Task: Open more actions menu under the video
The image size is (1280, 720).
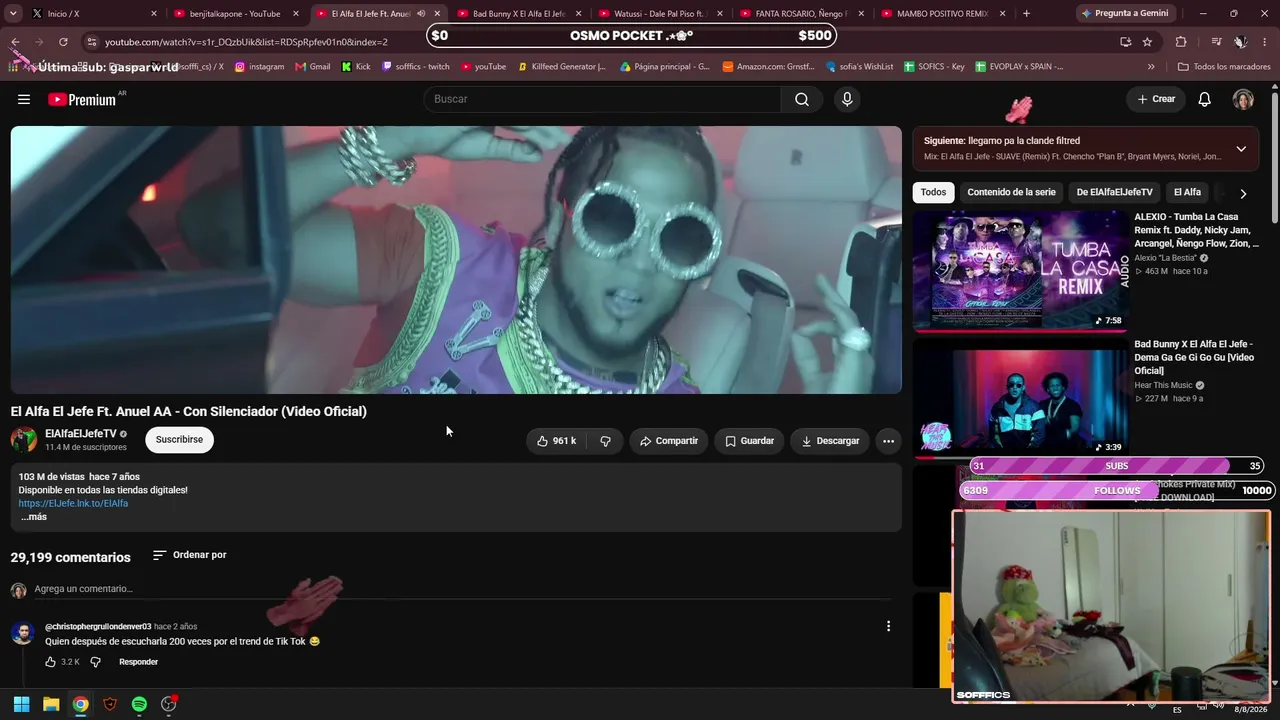Action: 888,441
